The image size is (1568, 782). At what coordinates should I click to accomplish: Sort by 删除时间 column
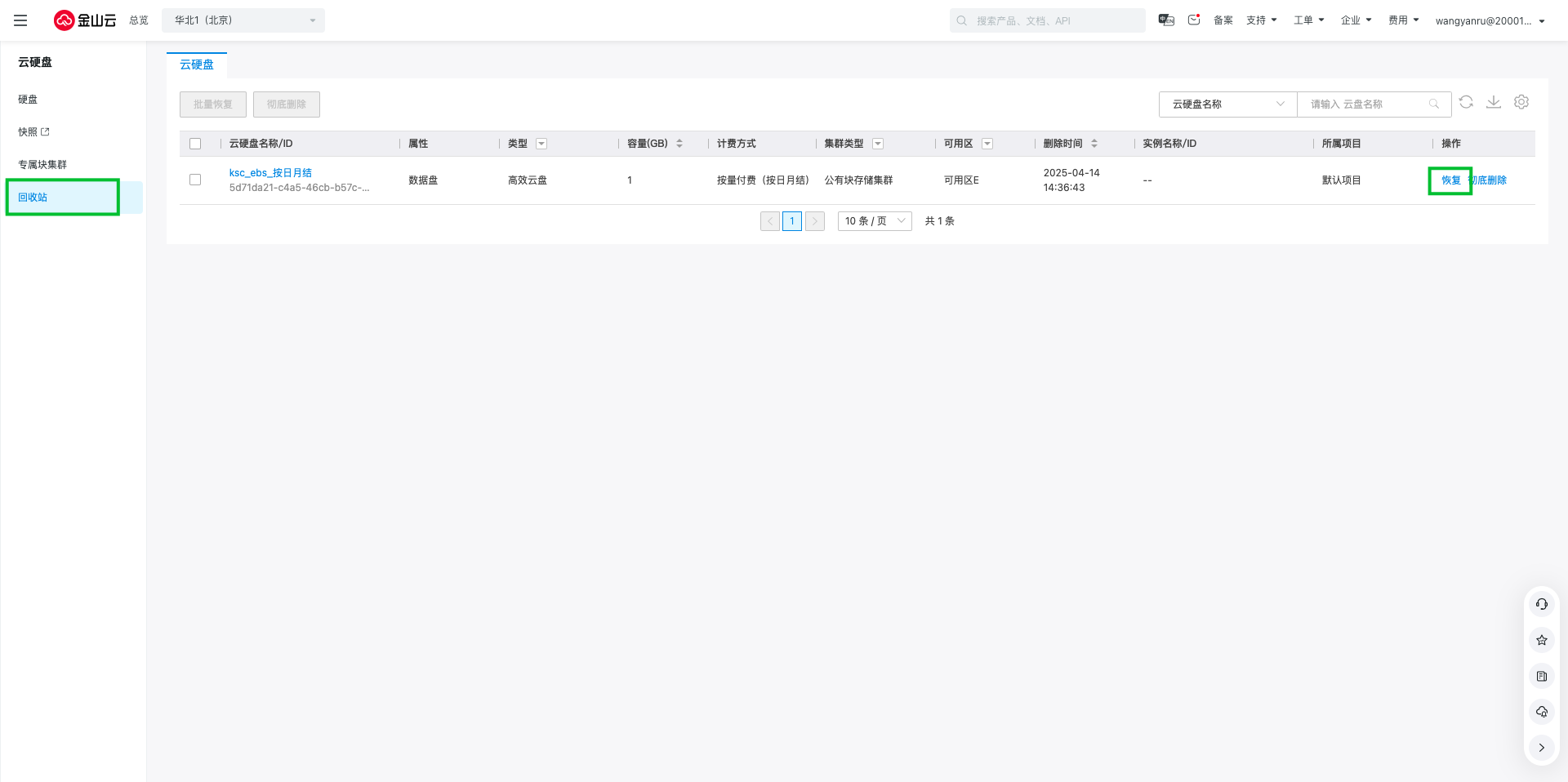[1094, 144]
